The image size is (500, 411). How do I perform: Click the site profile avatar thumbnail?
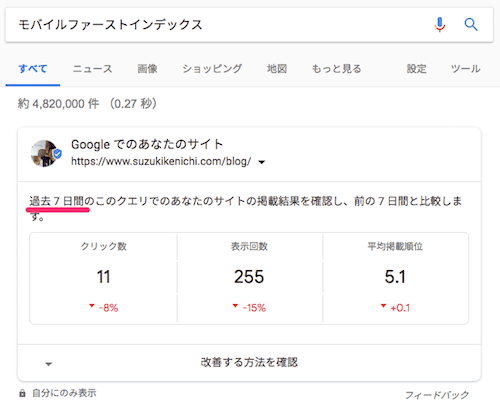click(x=44, y=153)
